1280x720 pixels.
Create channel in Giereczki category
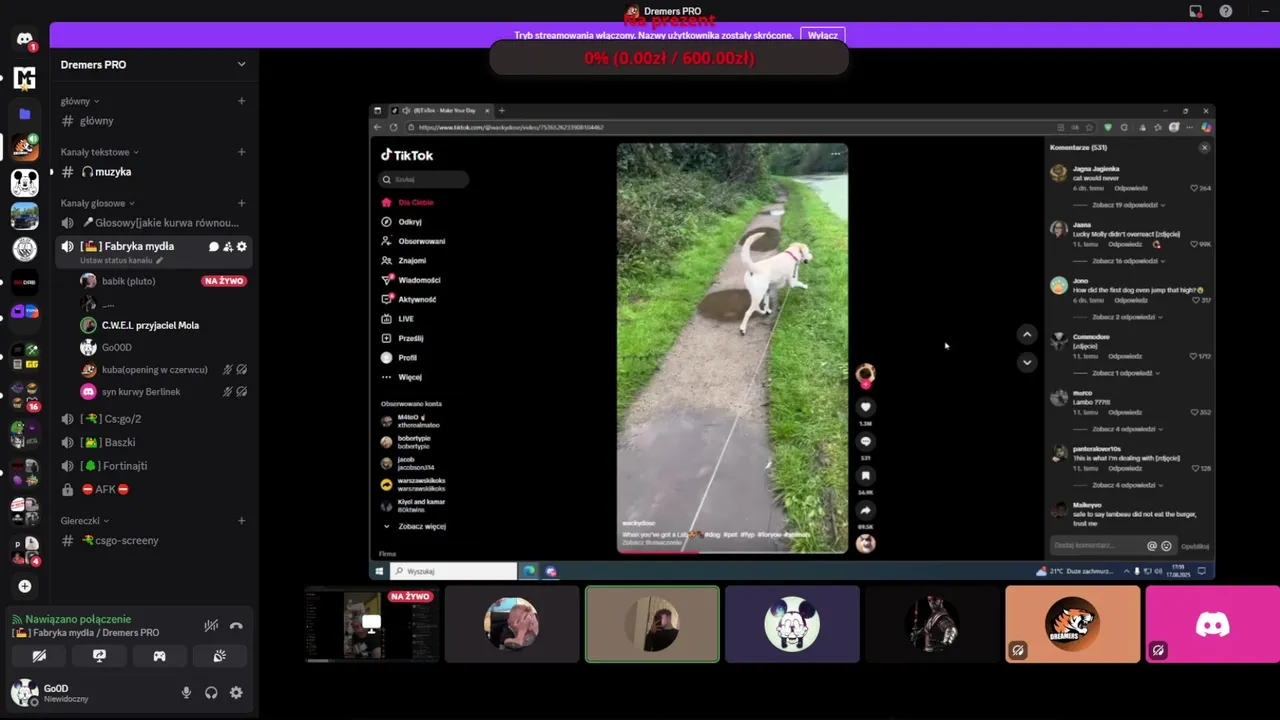click(x=242, y=521)
